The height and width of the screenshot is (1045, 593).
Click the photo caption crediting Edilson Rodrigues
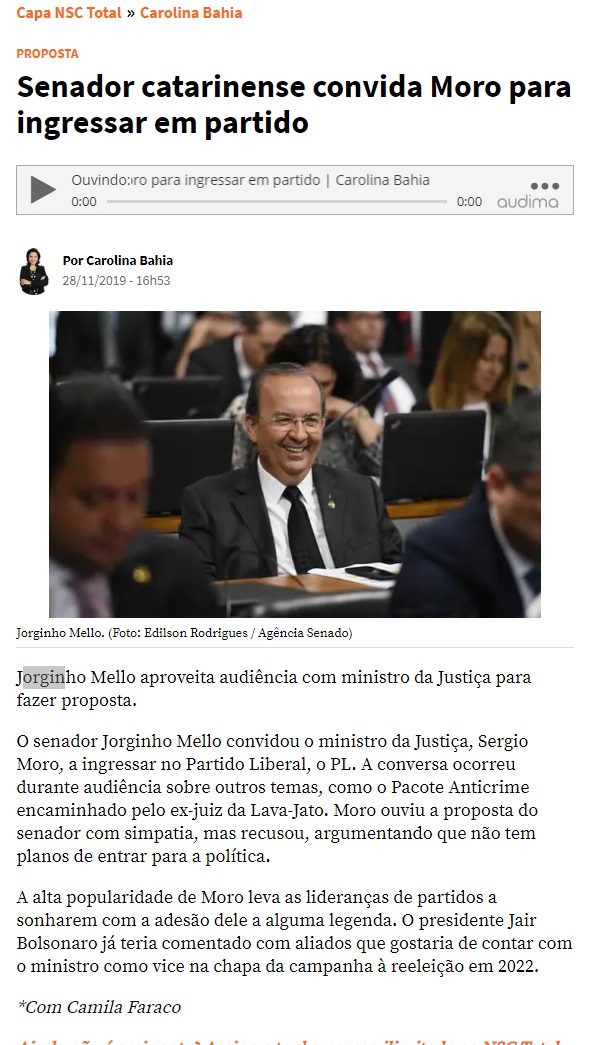(x=185, y=633)
